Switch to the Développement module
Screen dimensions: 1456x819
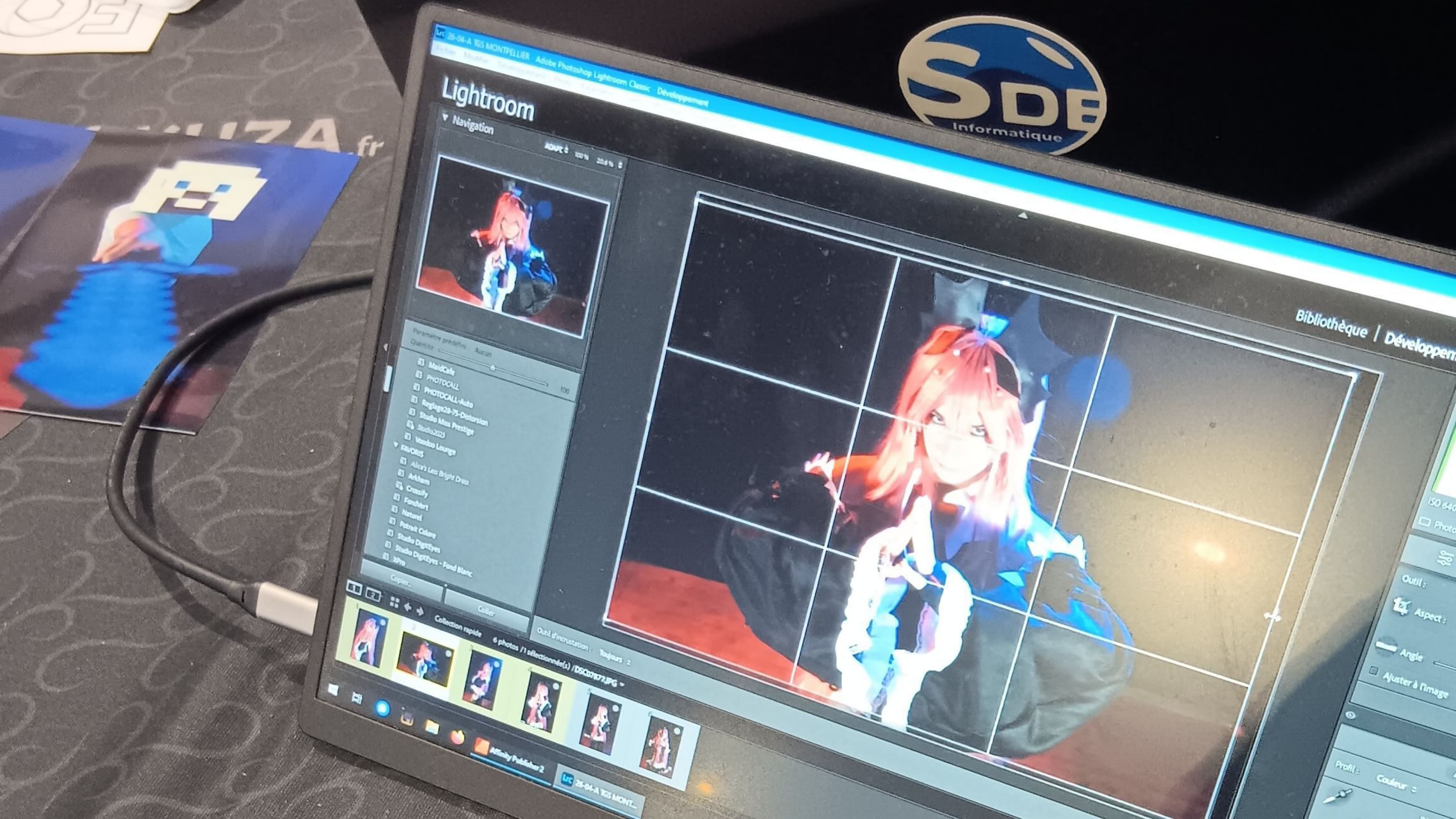[1420, 347]
